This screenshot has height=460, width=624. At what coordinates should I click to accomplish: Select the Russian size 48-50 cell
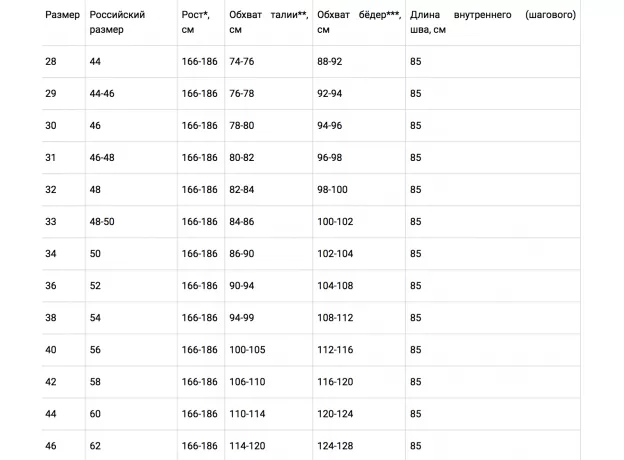(103, 222)
